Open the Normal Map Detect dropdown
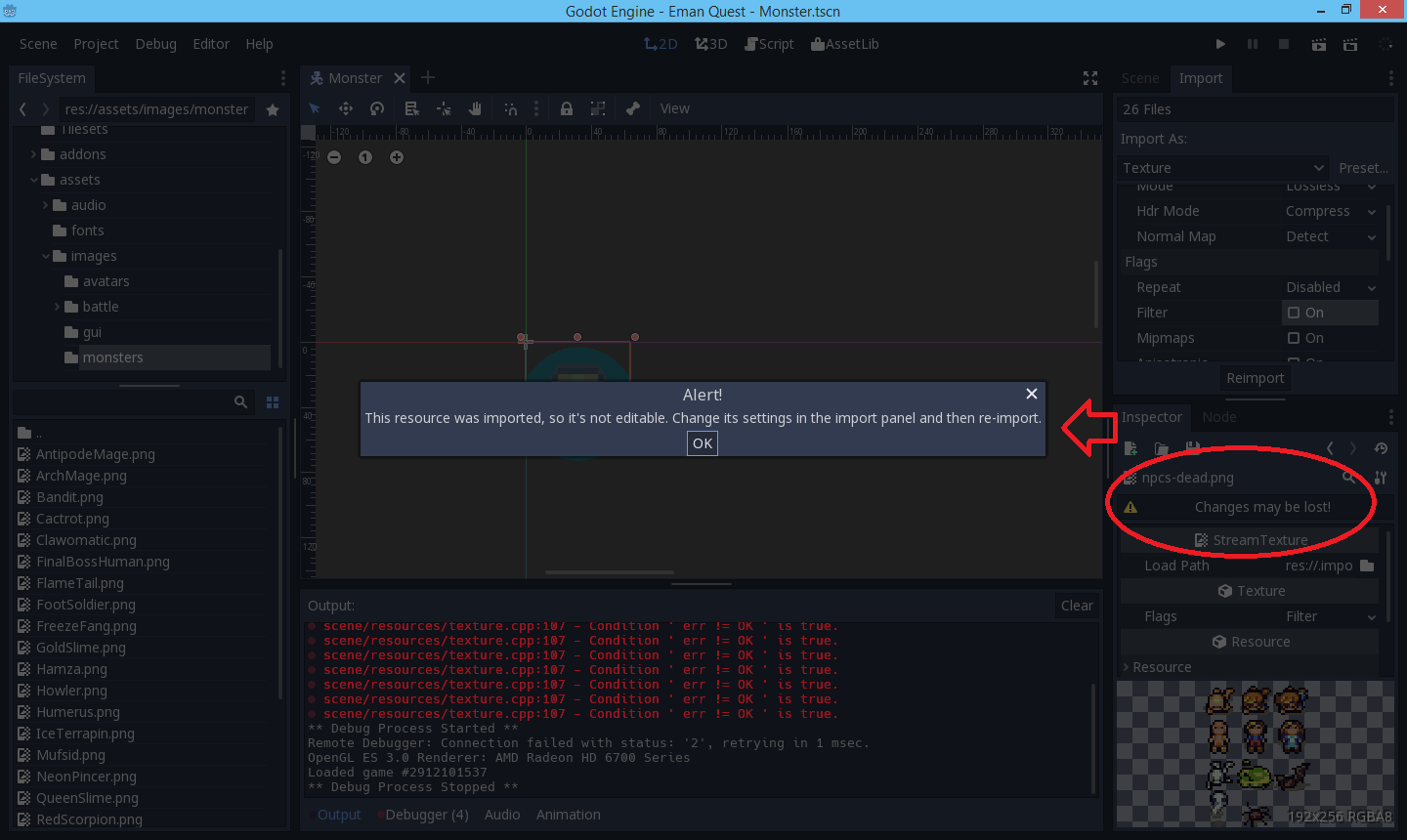This screenshot has width=1407, height=840. [1330, 236]
